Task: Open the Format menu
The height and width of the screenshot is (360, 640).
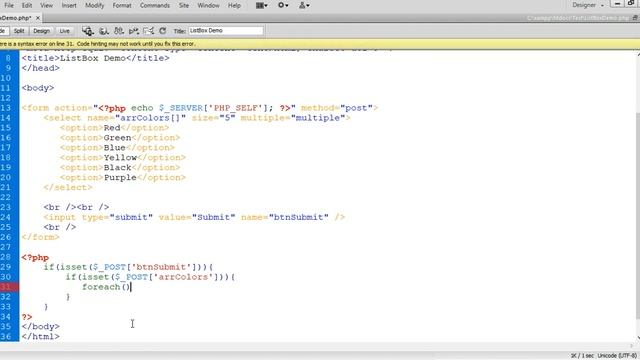Action: coord(122,5)
